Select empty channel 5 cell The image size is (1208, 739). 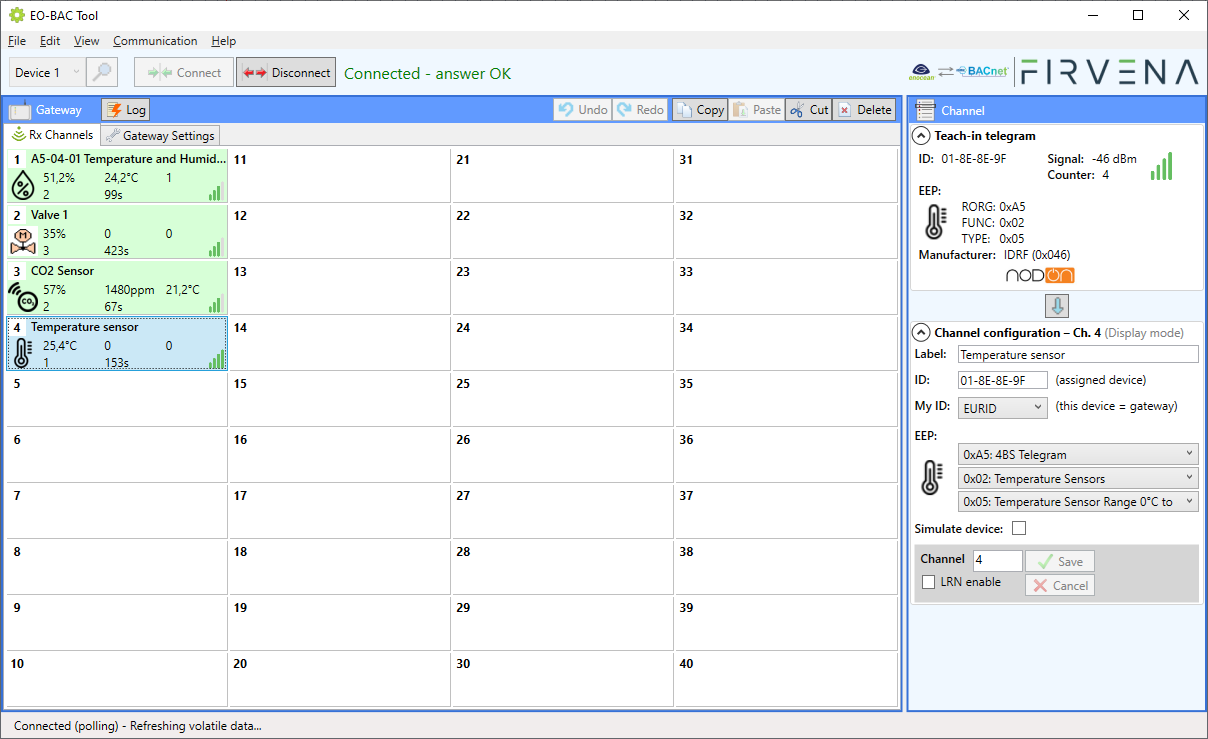117,399
